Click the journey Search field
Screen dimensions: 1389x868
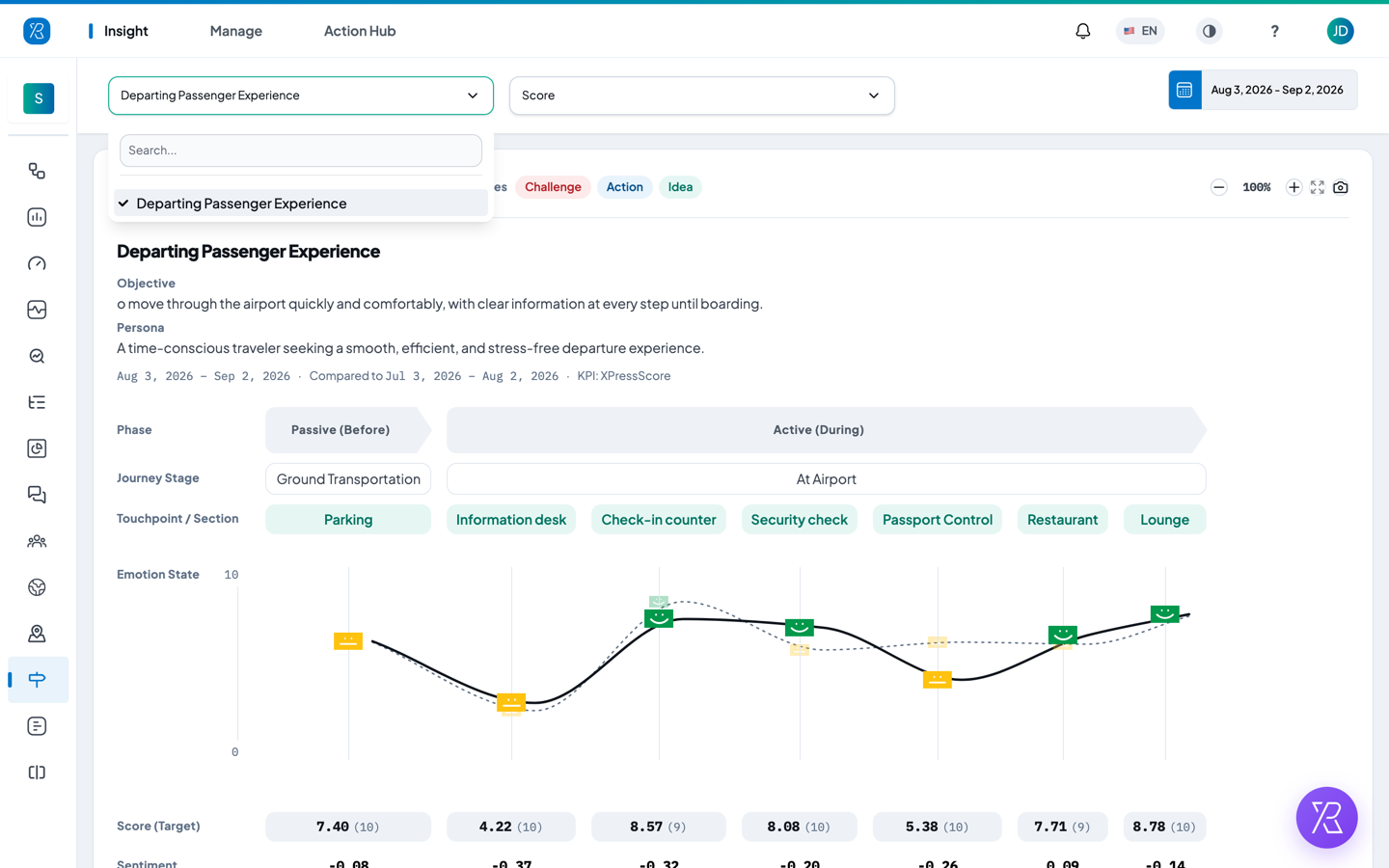click(x=301, y=150)
